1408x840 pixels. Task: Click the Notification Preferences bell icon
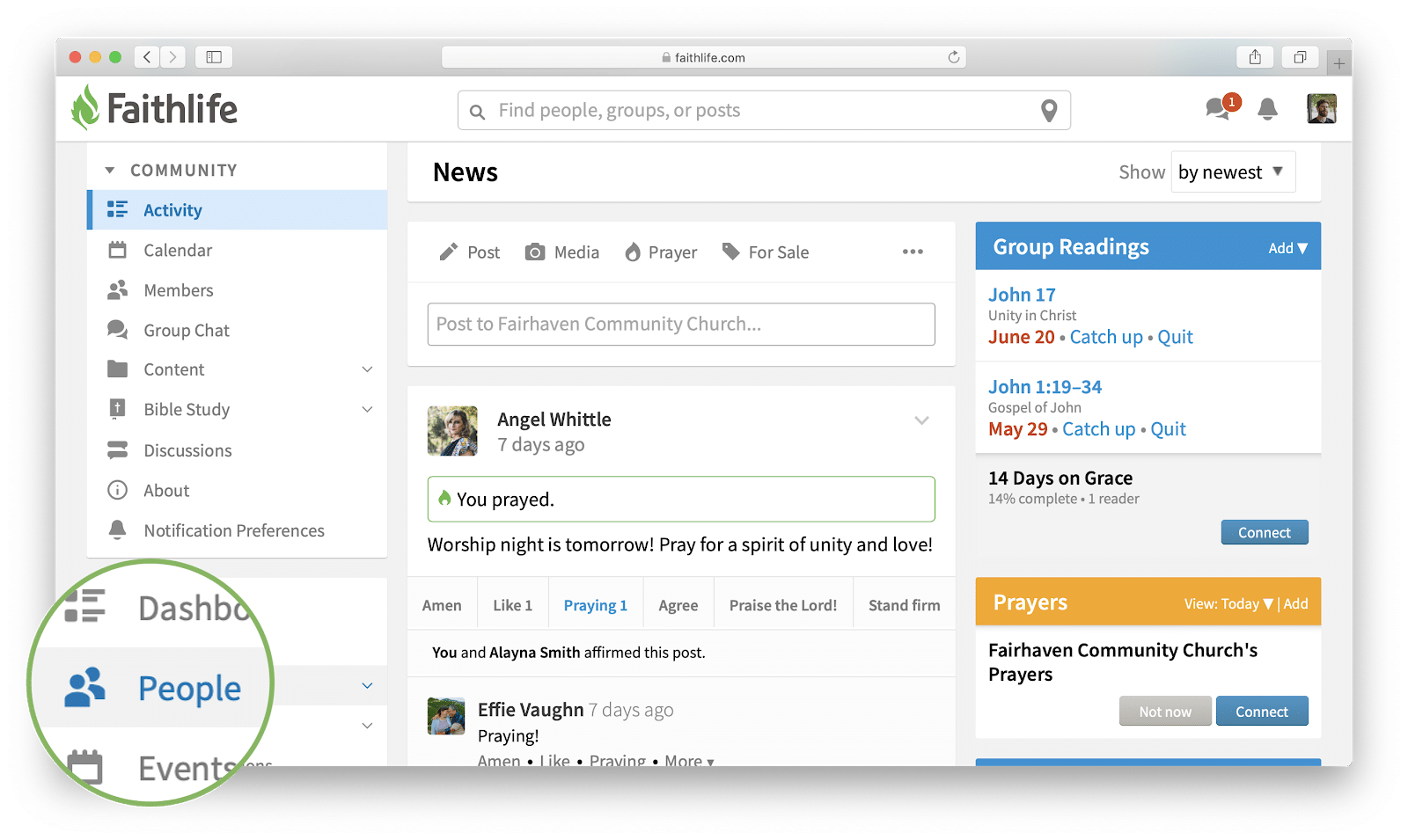[117, 530]
